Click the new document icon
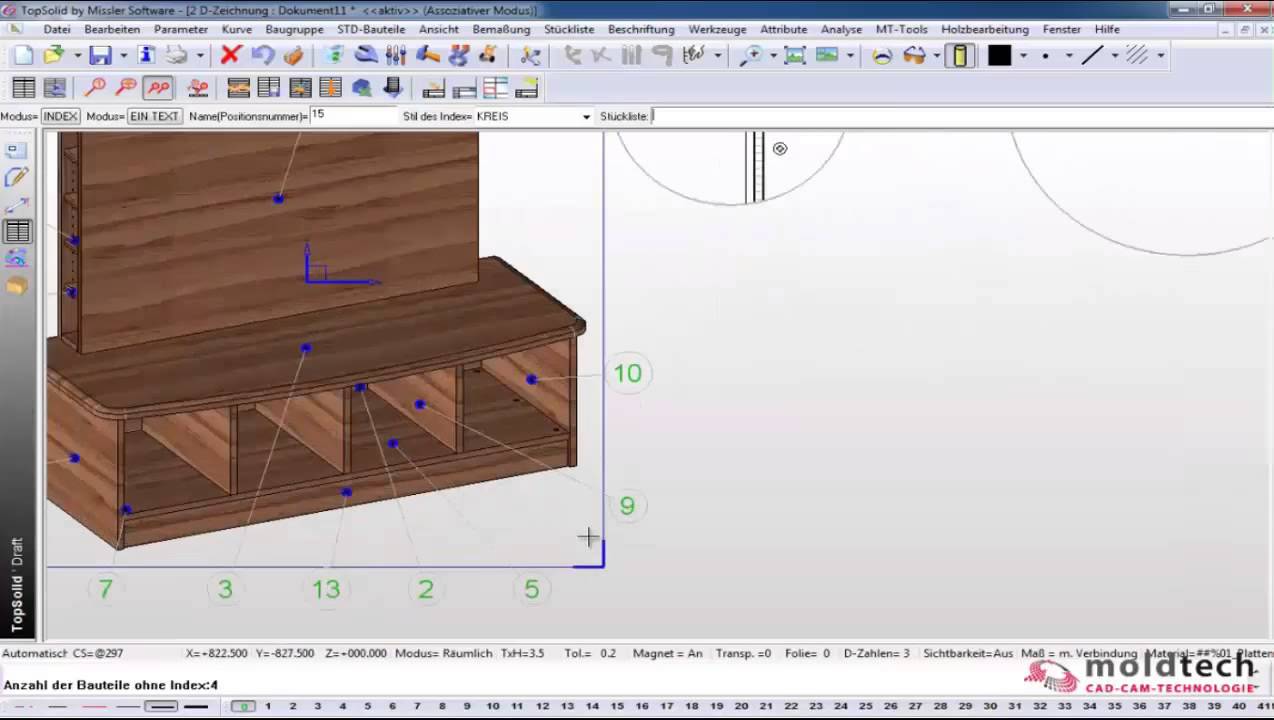The image size is (1274, 720). 24,56
